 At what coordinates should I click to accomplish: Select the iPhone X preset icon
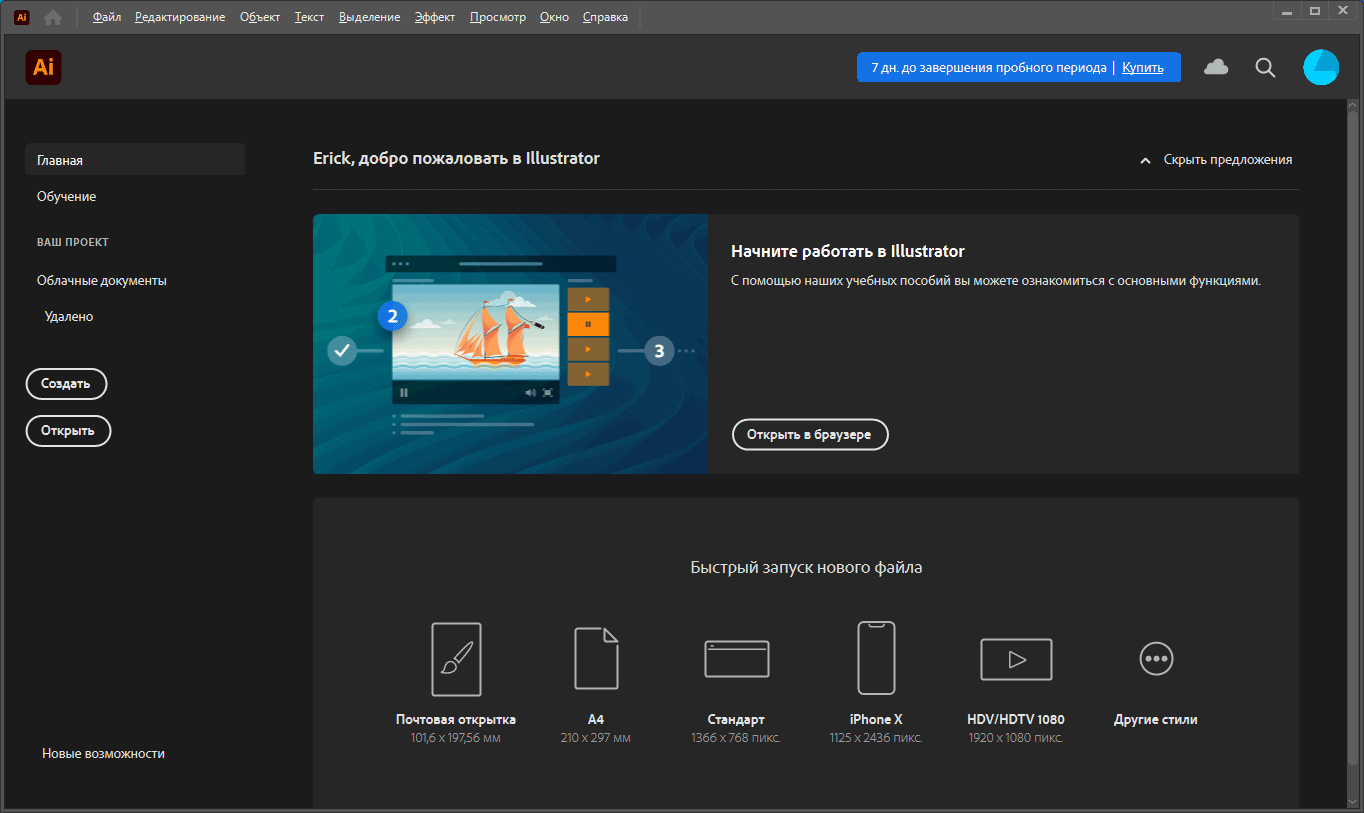pyautogui.click(x=876, y=657)
